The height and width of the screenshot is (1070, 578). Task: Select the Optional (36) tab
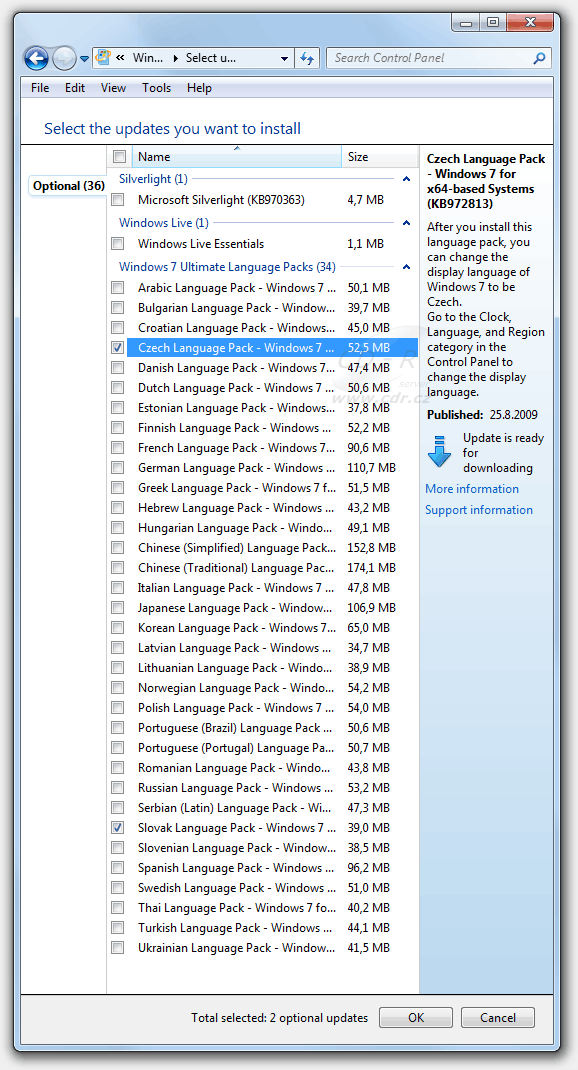click(x=68, y=186)
